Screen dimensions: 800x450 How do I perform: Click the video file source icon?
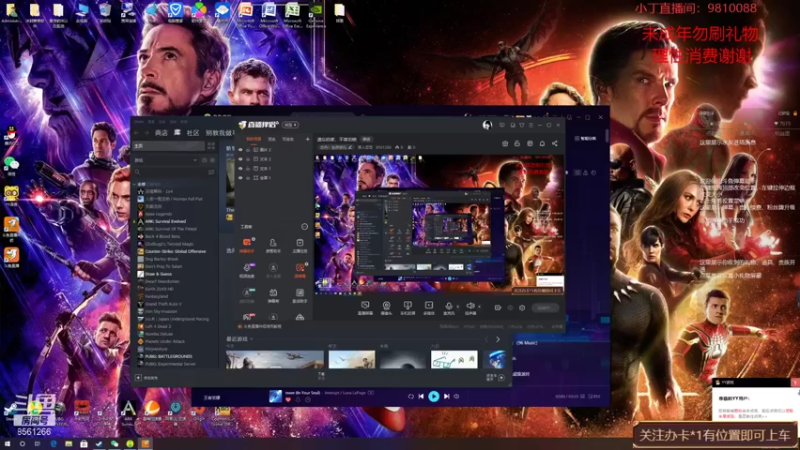pos(429,305)
